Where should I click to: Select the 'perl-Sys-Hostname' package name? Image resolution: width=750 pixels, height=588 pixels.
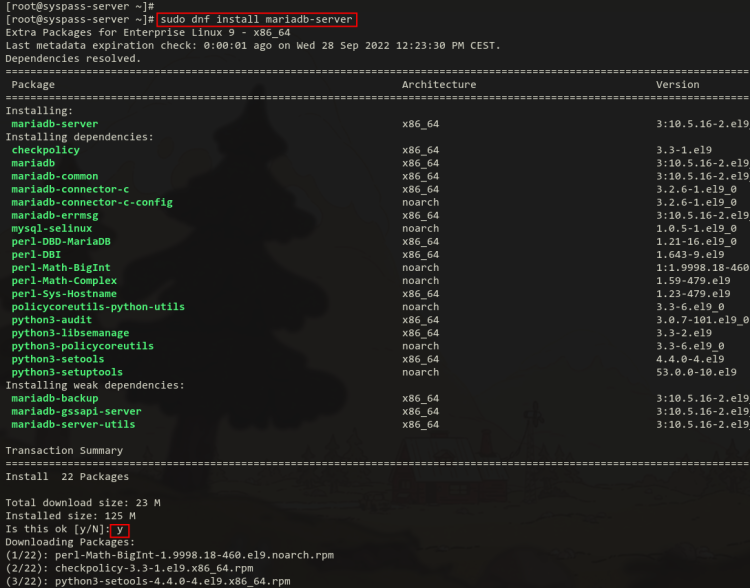pyautogui.click(x=64, y=294)
